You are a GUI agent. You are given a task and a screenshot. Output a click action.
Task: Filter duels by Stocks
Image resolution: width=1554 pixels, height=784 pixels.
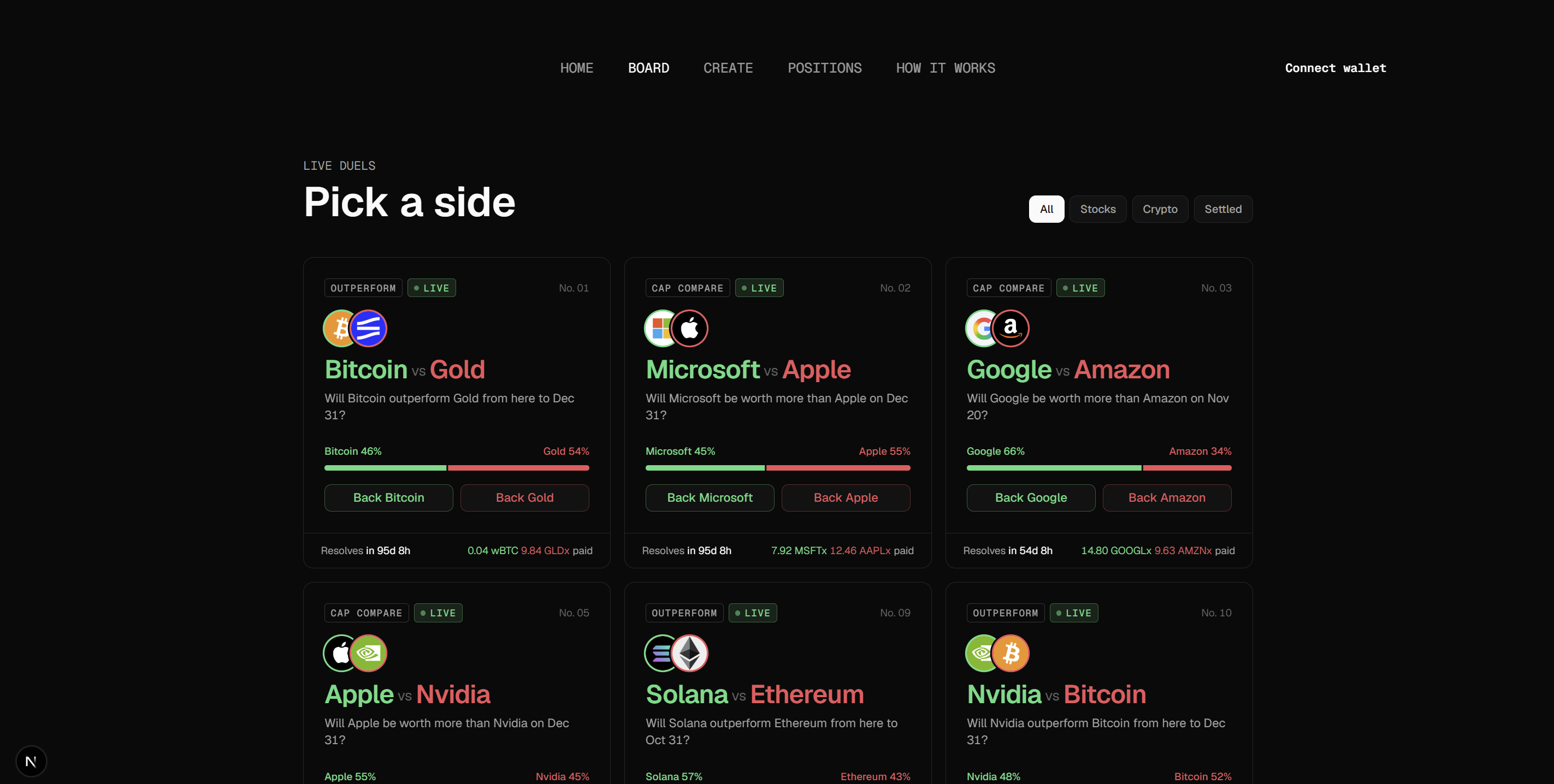[1097, 209]
